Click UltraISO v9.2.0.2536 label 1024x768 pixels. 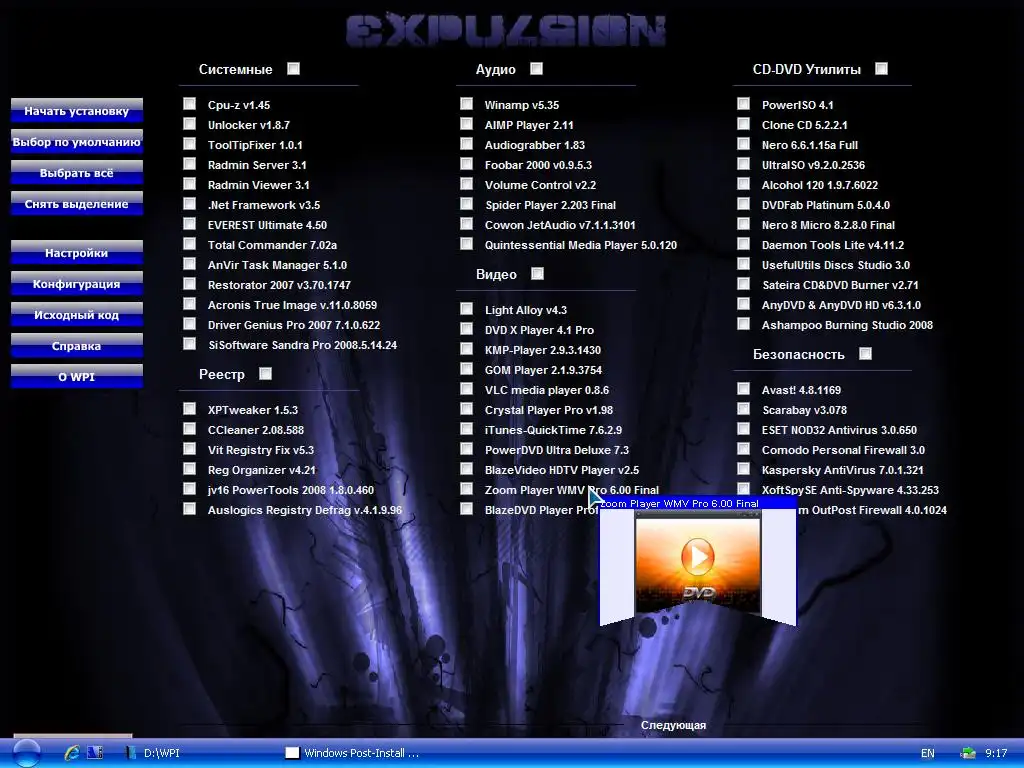[x=813, y=165]
